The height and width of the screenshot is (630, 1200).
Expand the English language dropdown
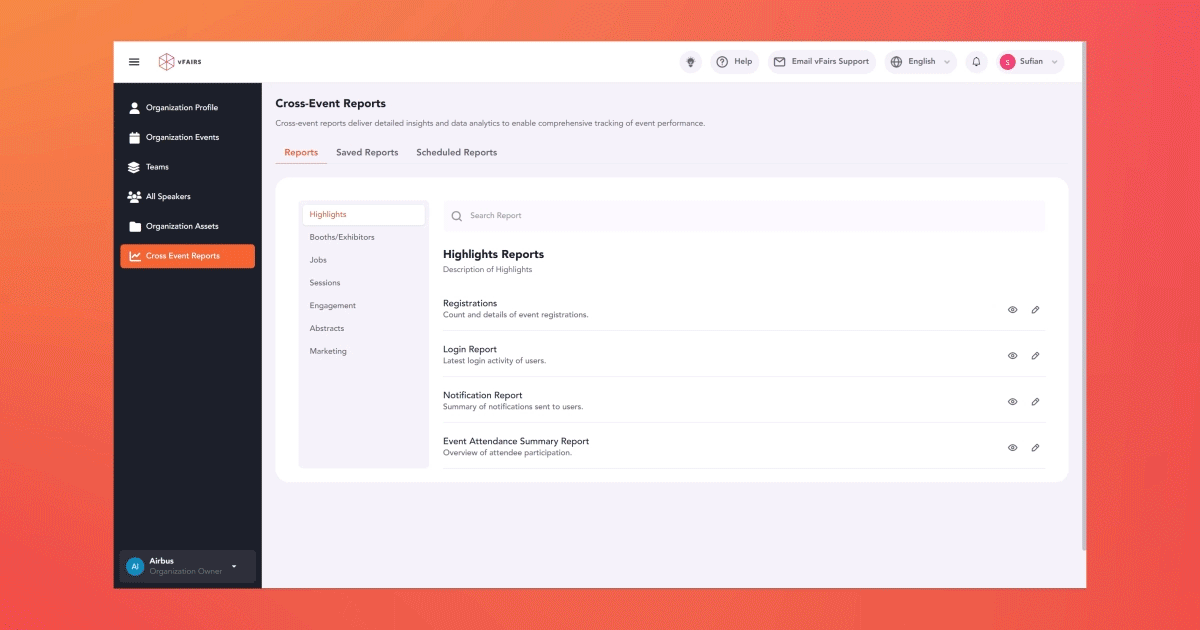point(920,62)
